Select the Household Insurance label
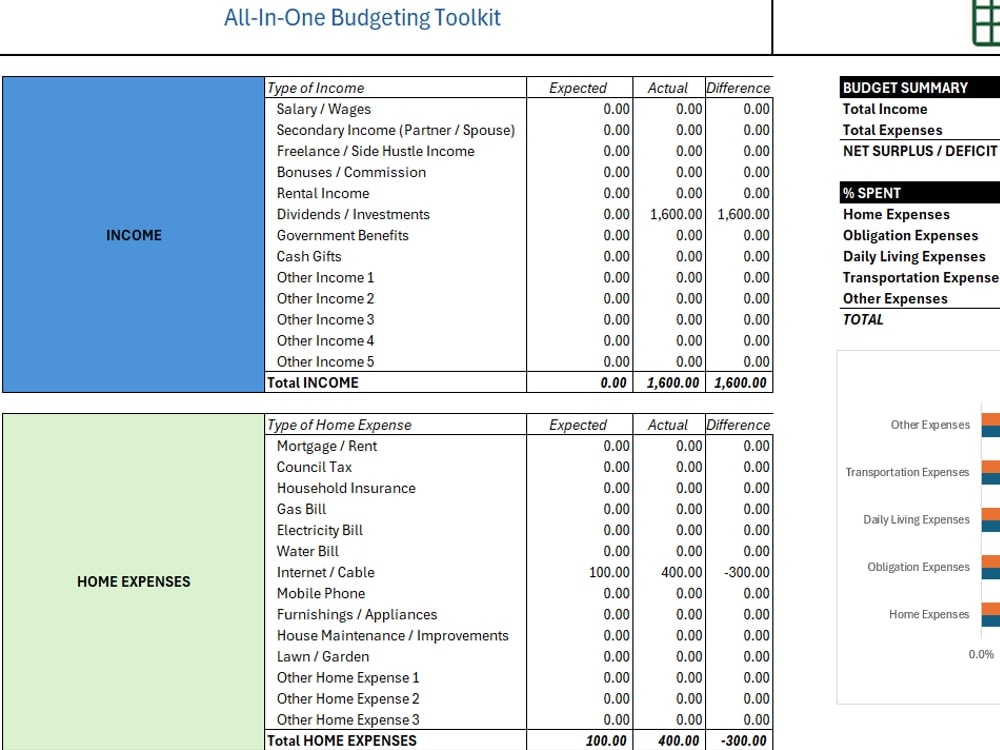The height and width of the screenshot is (750, 1000). 346,488
